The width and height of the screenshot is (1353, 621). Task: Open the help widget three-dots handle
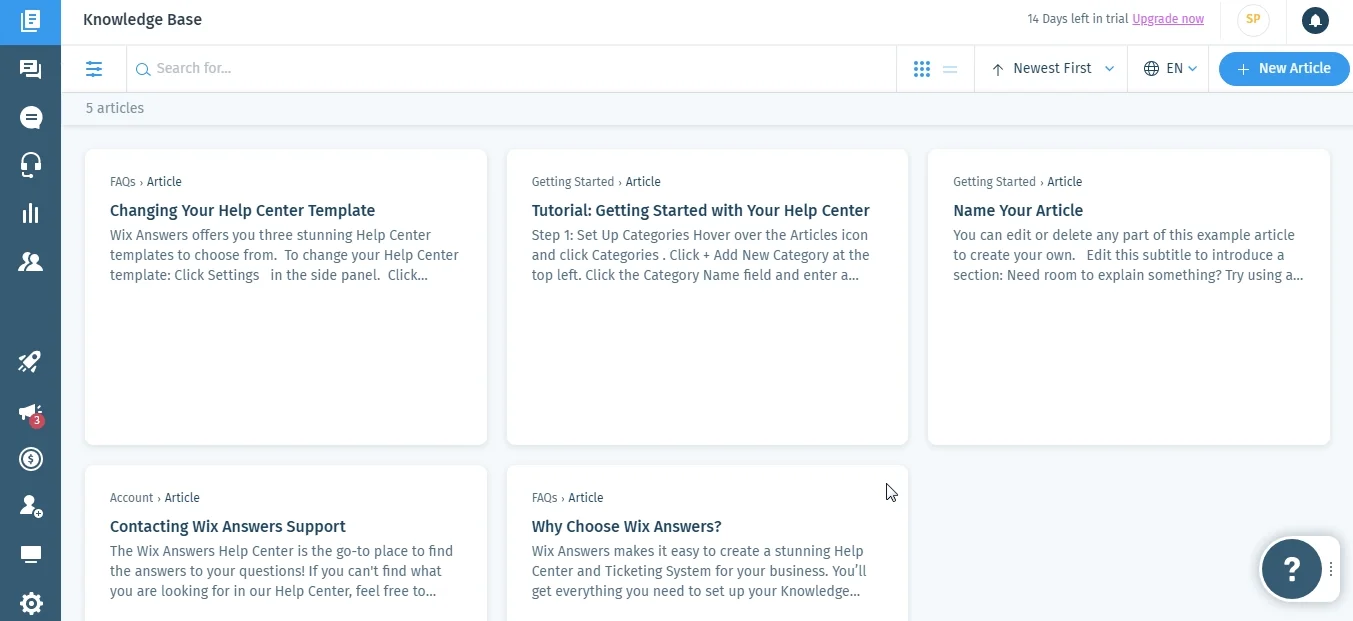click(1331, 569)
